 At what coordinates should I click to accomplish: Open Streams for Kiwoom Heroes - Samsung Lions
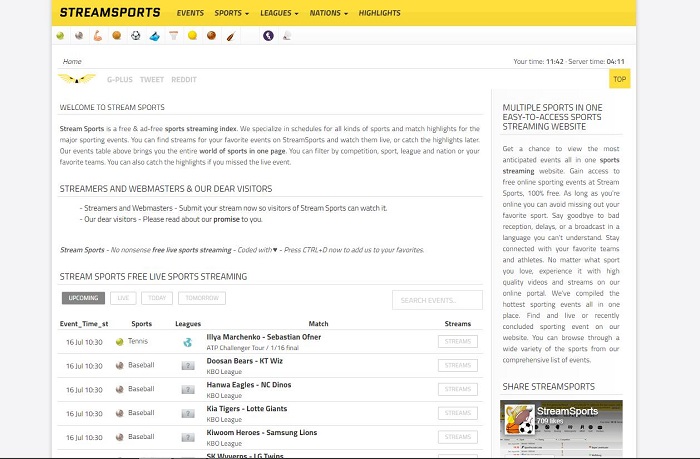(458, 437)
